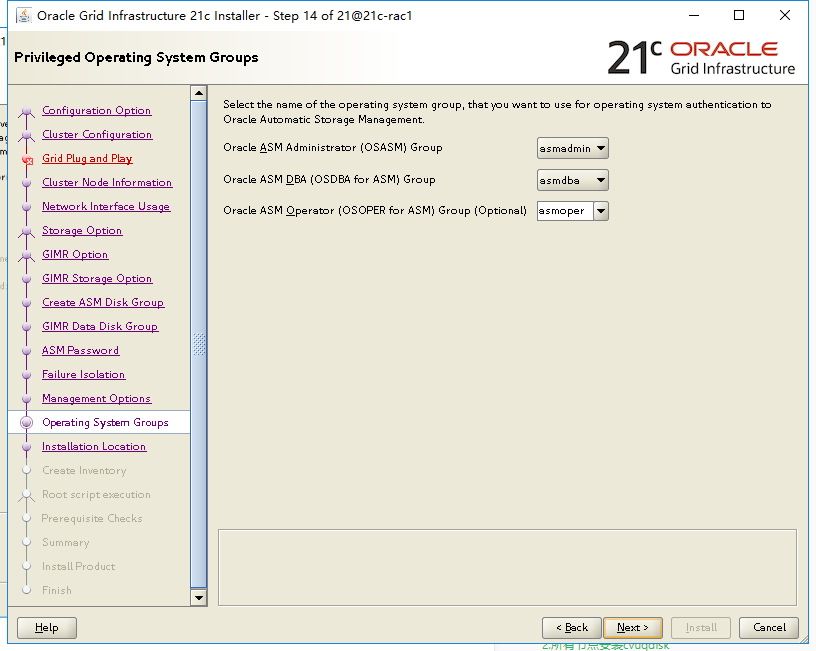The width and height of the screenshot is (816, 651).
Task: Click the Next button
Action: tap(633, 628)
